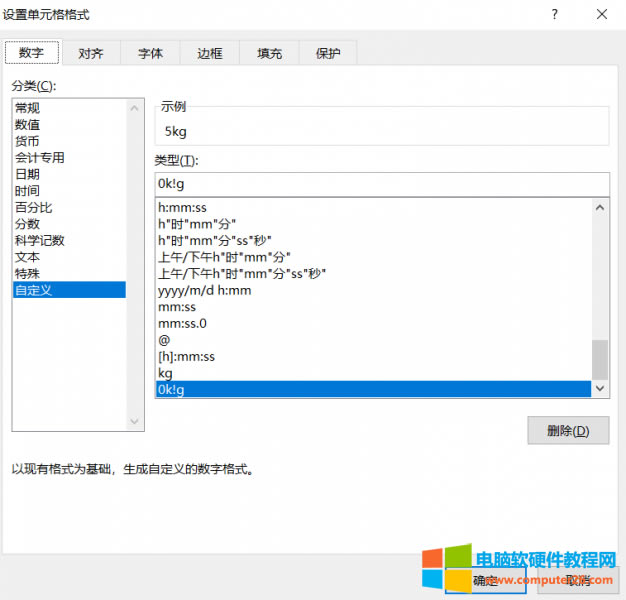The width and height of the screenshot is (626, 600).
Task: Click the help question mark icon
Action: pyautogui.click(x=554, y=15)
